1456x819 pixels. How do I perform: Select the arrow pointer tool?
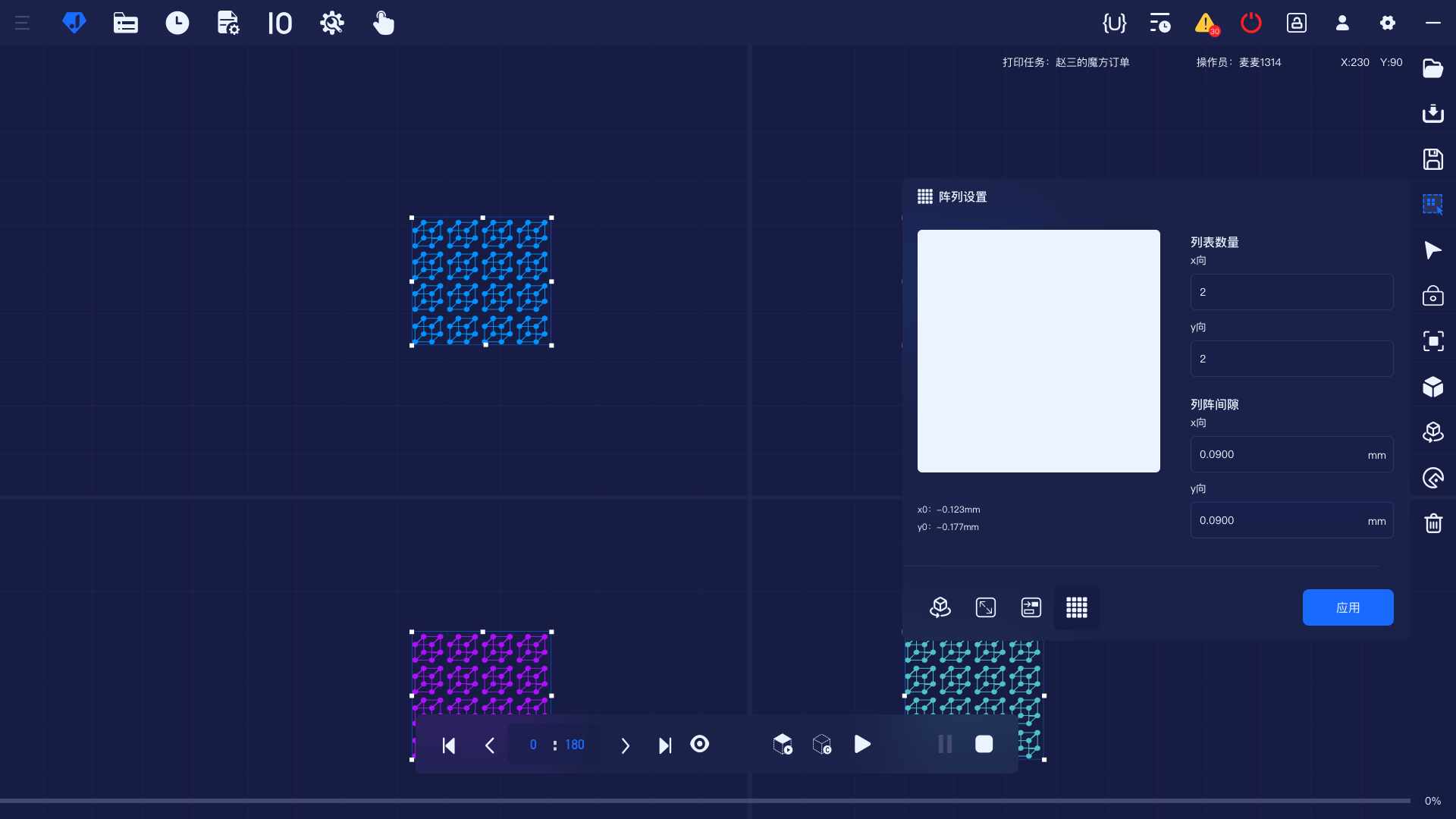1432,250
